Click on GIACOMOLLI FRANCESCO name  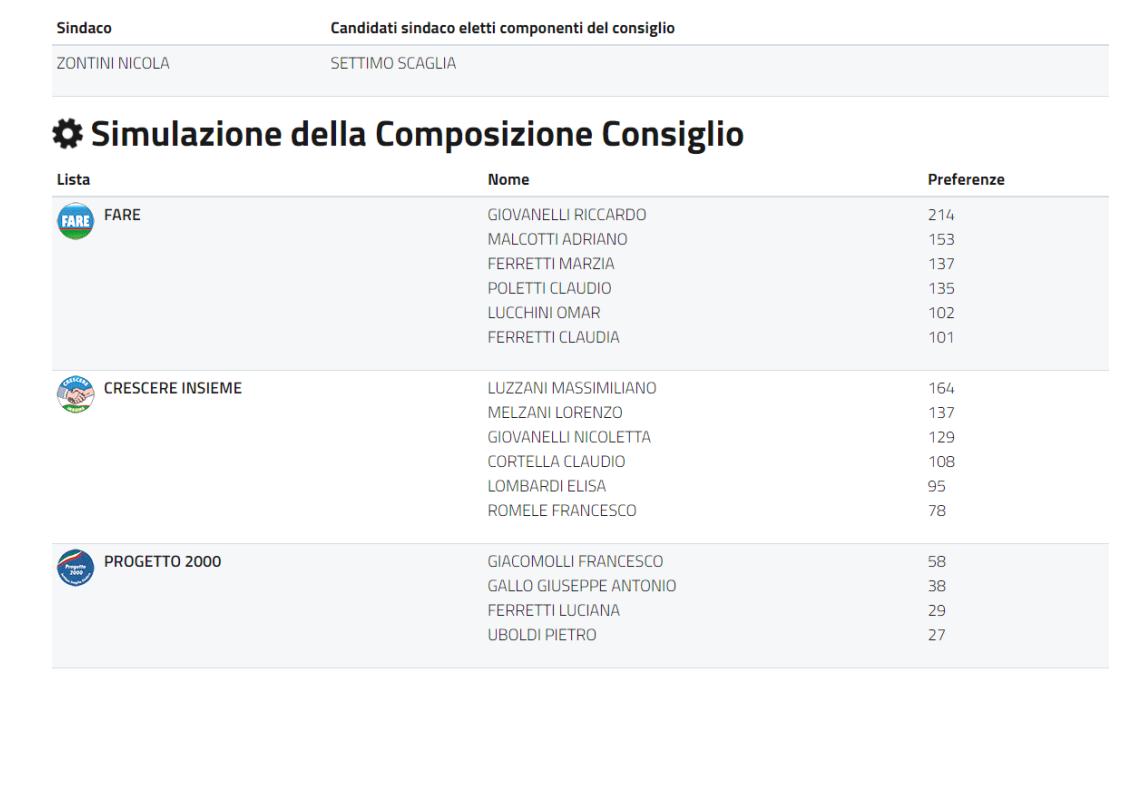[575, 562]
